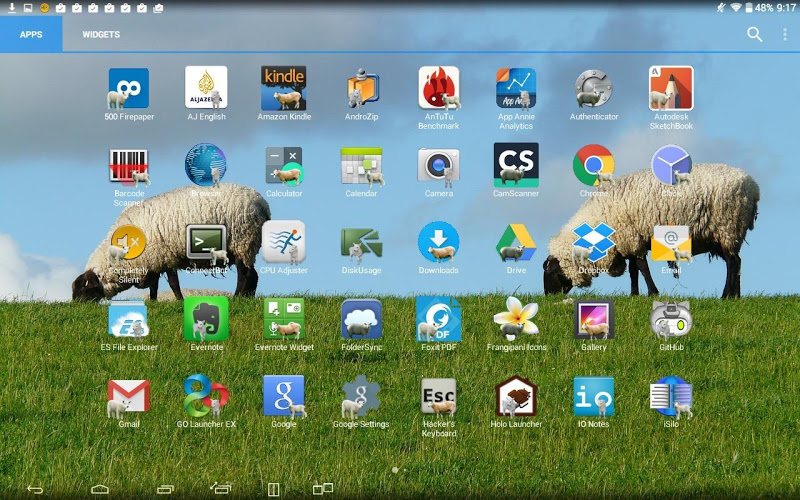The image size is (800, 500).
Task: Open the 500 Firepaper app
Action: 129,88
